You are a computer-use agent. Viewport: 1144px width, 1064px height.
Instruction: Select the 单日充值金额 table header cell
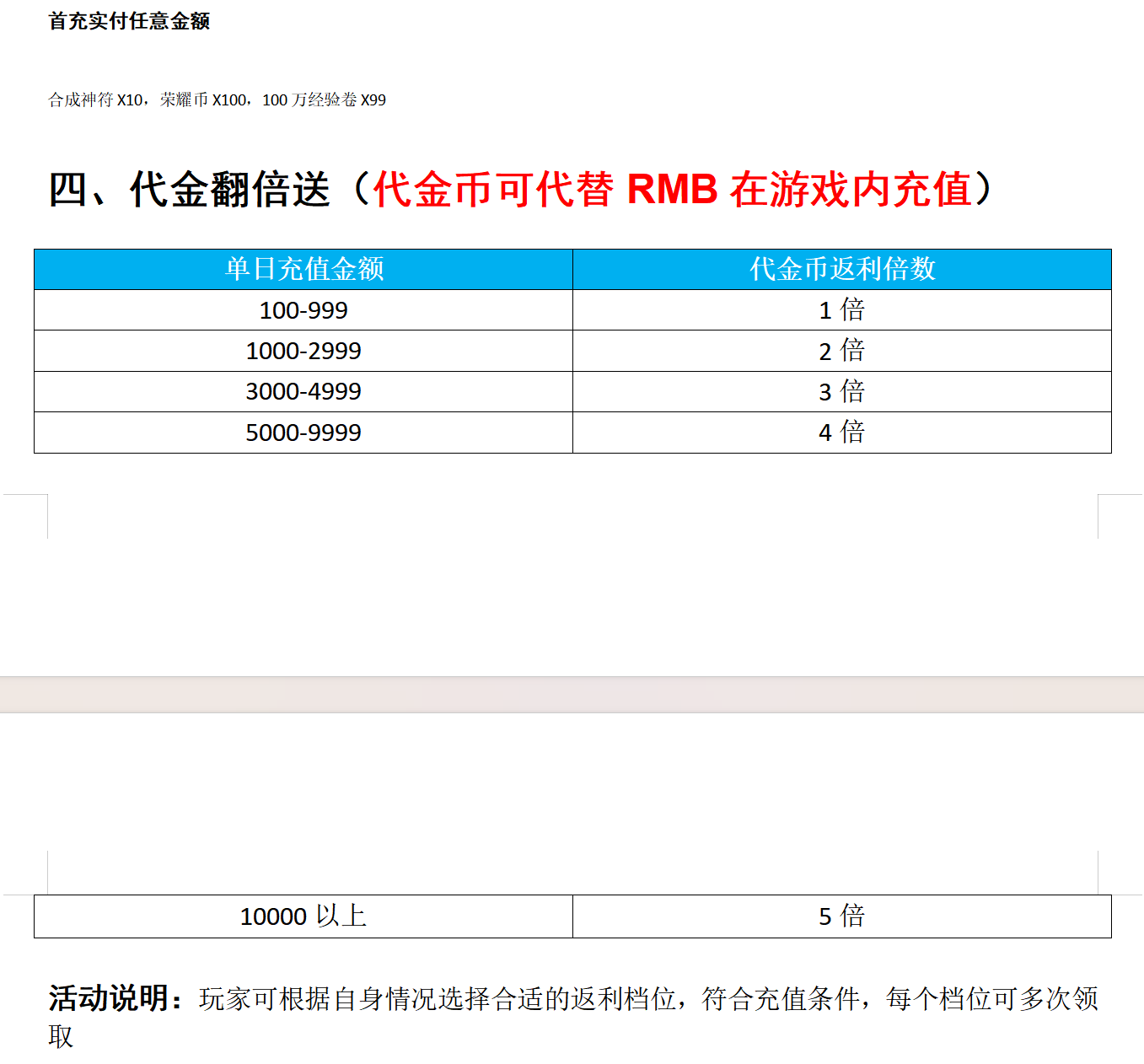pos(303,269)
